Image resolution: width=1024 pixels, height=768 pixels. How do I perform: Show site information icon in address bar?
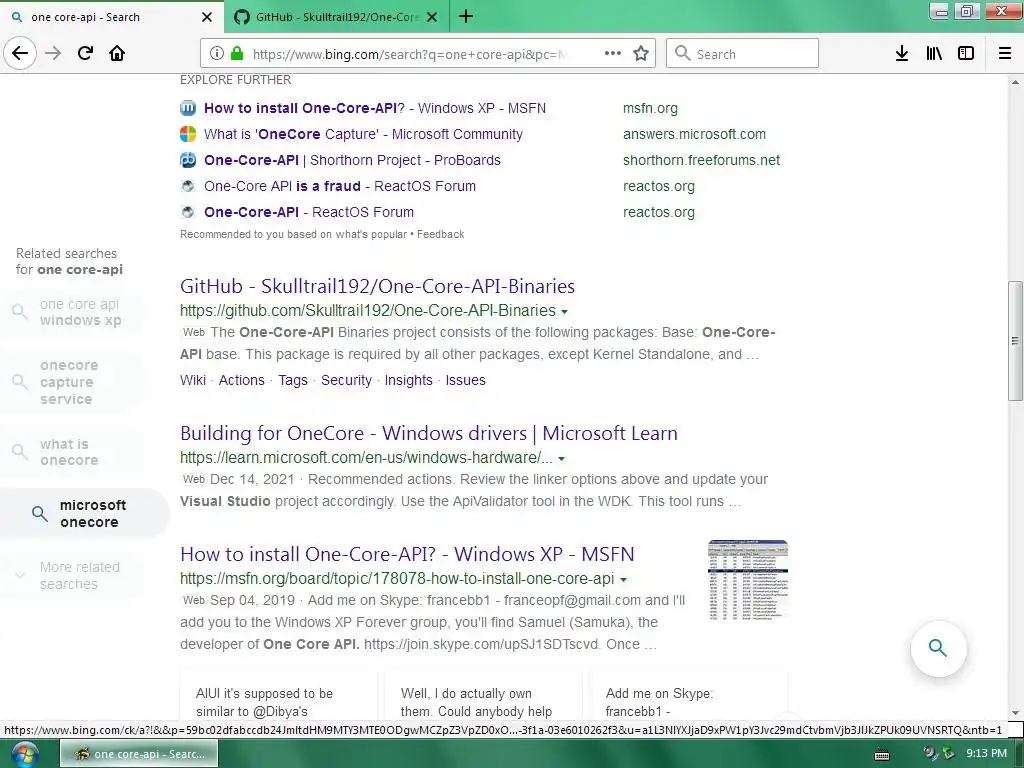point(217,54)
